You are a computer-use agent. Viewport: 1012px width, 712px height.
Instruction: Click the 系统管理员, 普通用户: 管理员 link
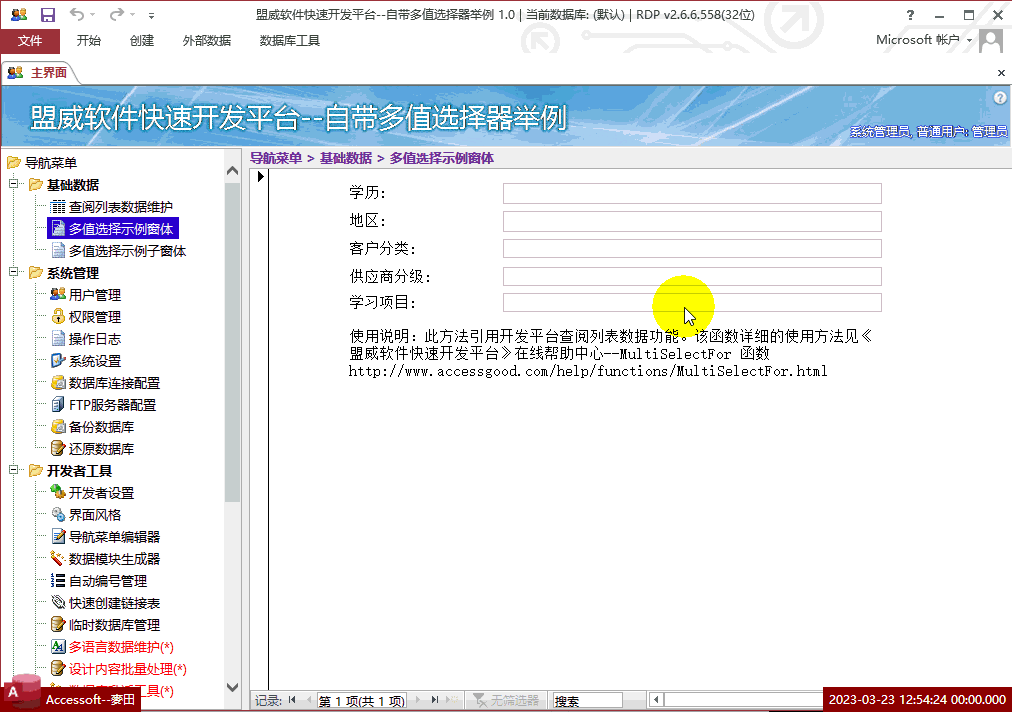pyautogui.click(x=928, y=132)
